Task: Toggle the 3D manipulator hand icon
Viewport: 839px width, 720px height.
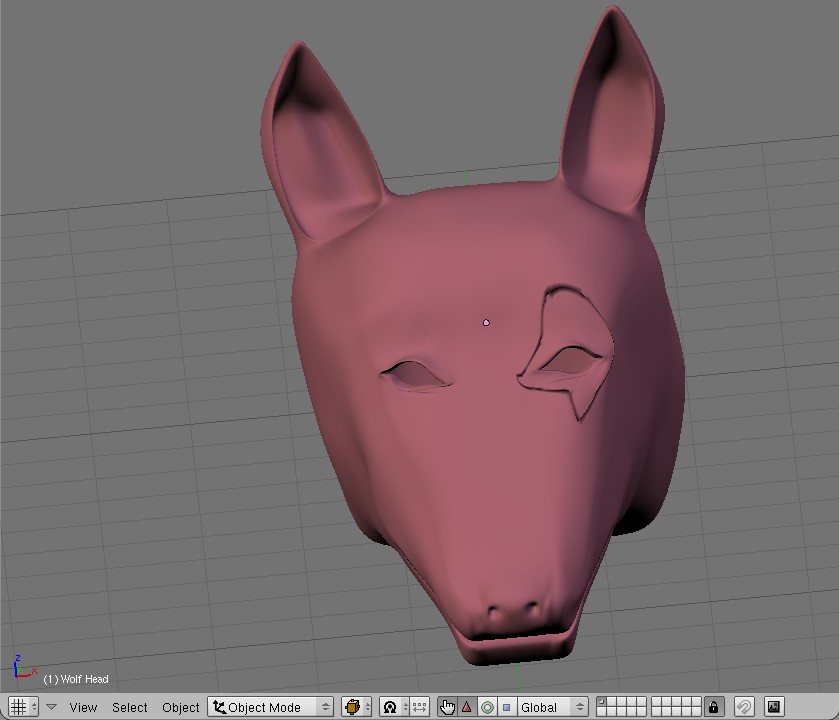Action: point(447,707)
